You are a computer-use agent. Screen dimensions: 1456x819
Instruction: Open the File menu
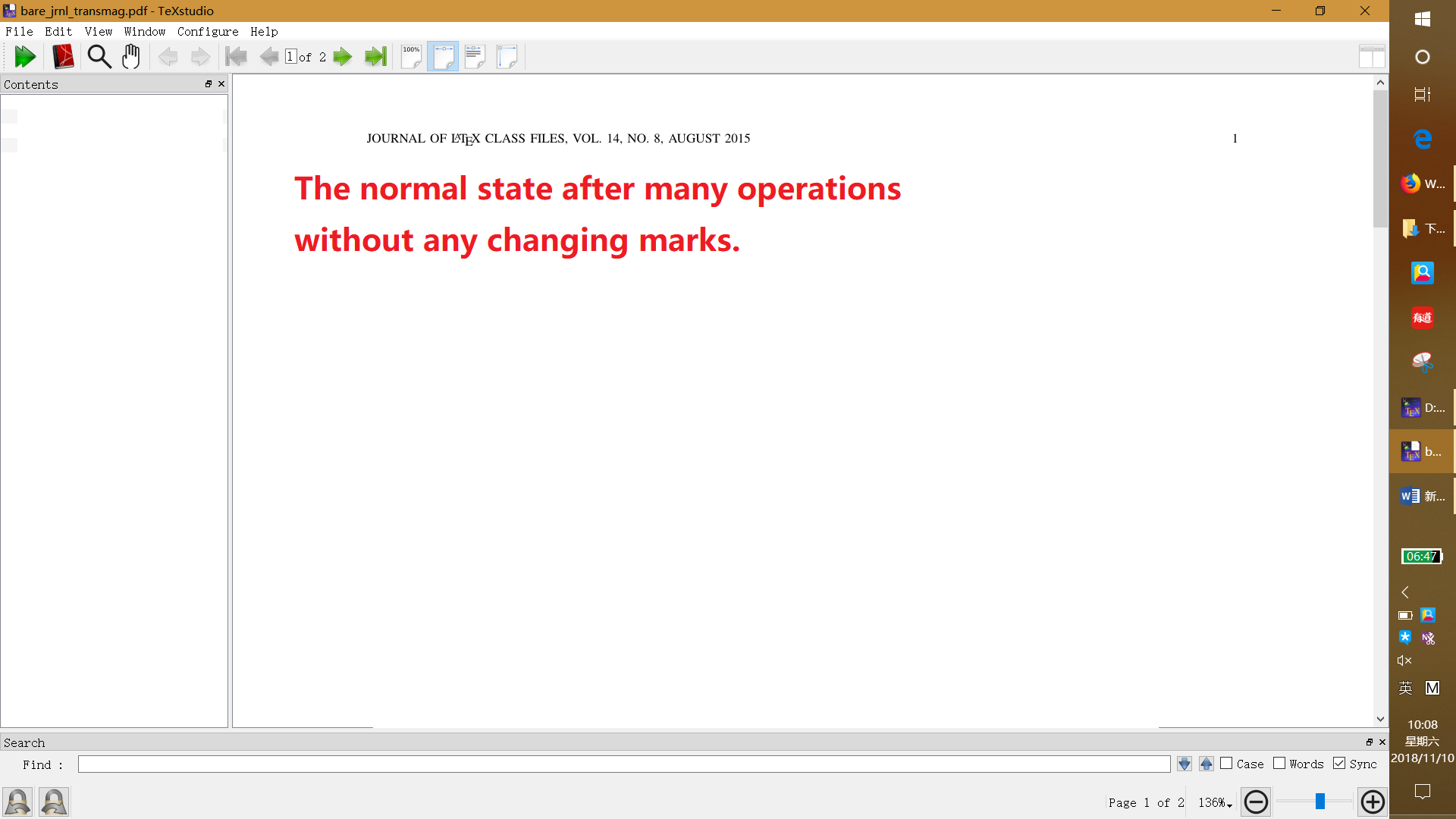pos(19,31)
